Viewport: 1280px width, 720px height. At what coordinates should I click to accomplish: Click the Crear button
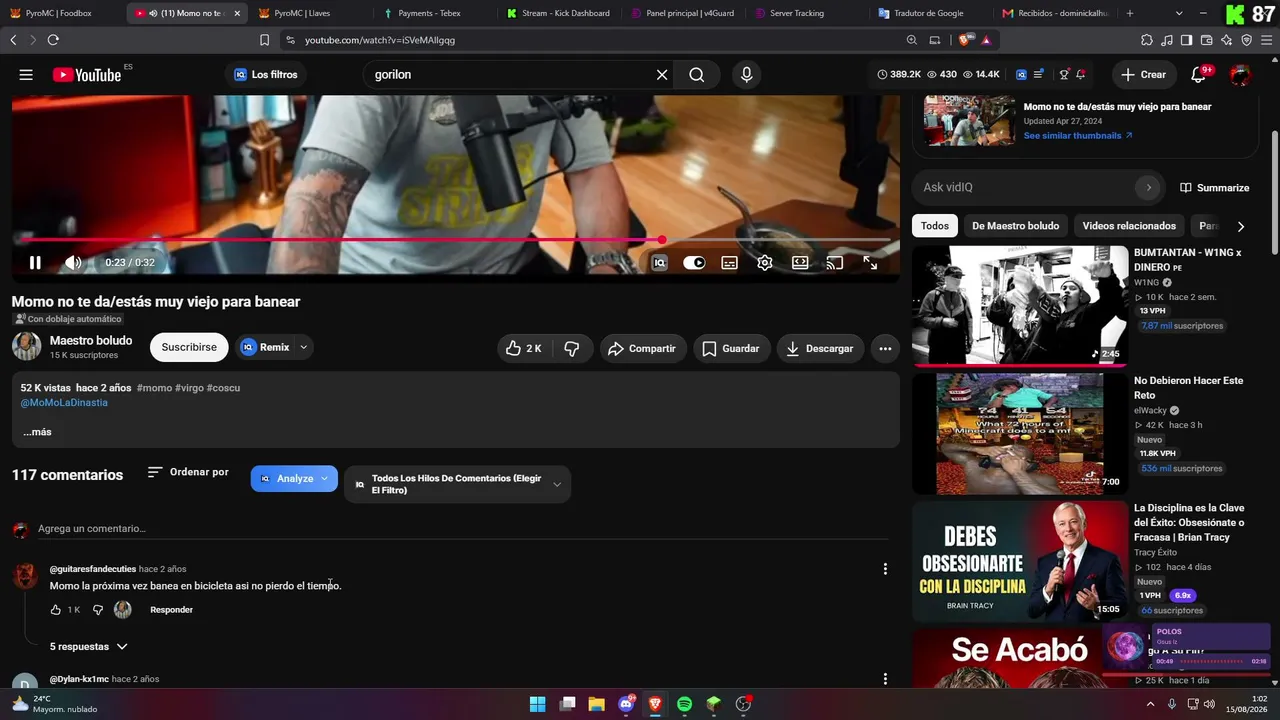(1143, 75)
